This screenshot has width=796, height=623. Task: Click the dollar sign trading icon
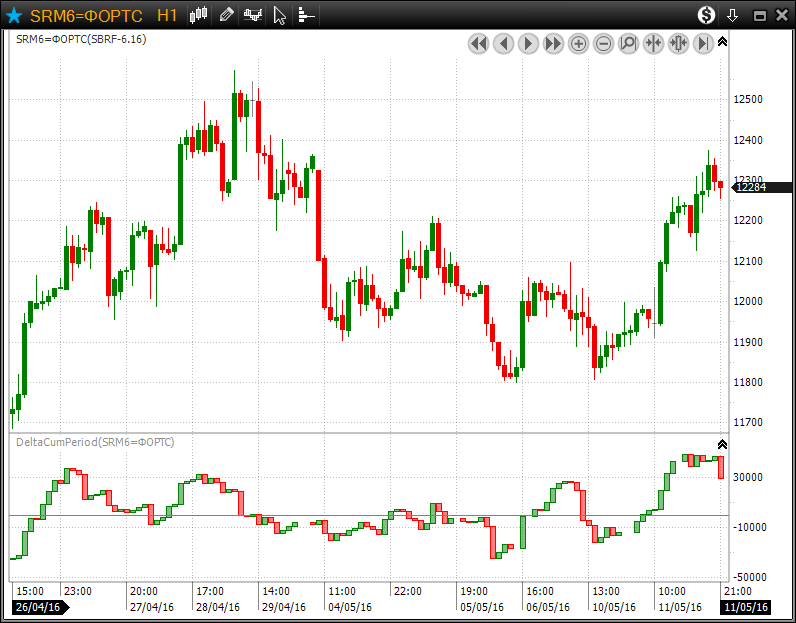click(x=707, y=15)
